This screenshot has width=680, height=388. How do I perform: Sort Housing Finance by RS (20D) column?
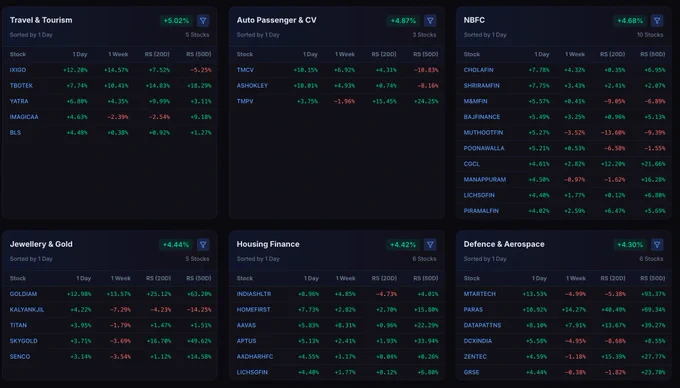pos(384,278)
